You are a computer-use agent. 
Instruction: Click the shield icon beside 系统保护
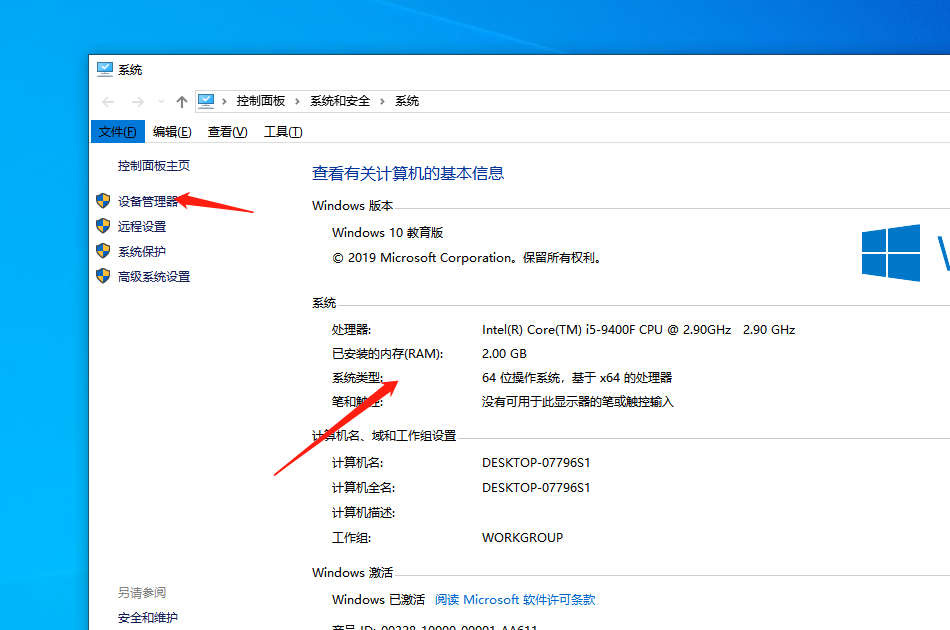103,251
